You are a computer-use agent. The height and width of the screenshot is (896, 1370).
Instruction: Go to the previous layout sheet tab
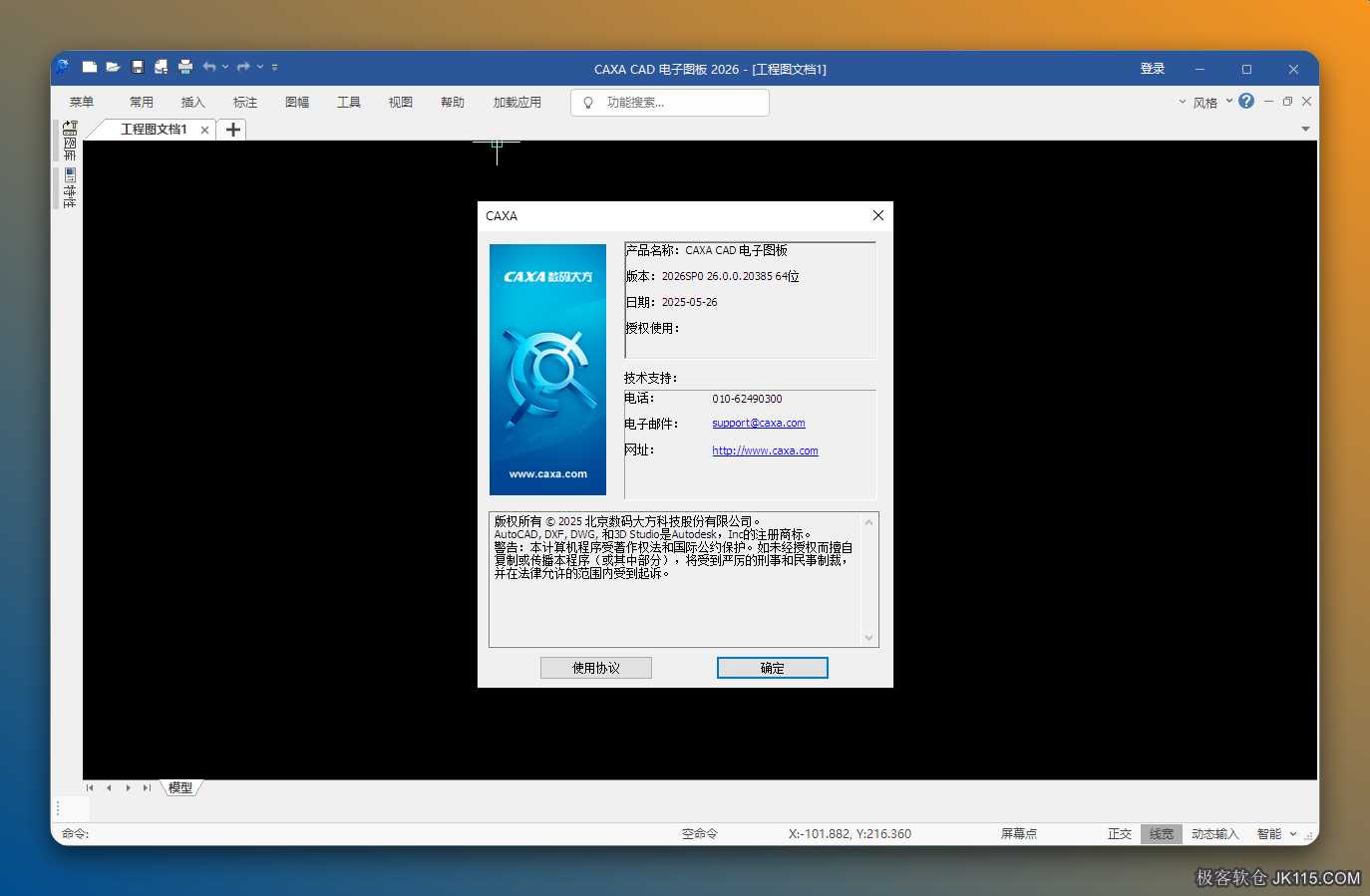pyautogui.click(x=109, y=787)
